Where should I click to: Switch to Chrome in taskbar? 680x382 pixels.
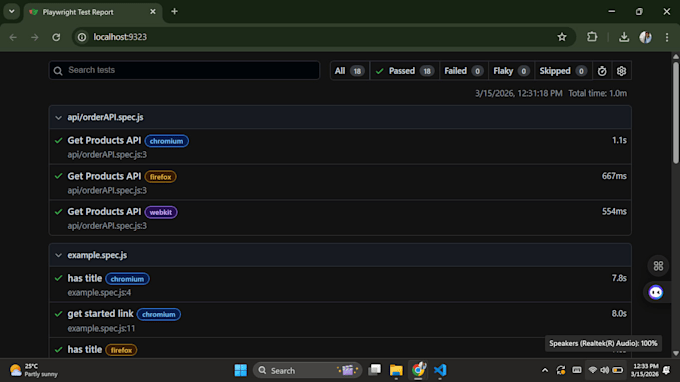(418, 370)
